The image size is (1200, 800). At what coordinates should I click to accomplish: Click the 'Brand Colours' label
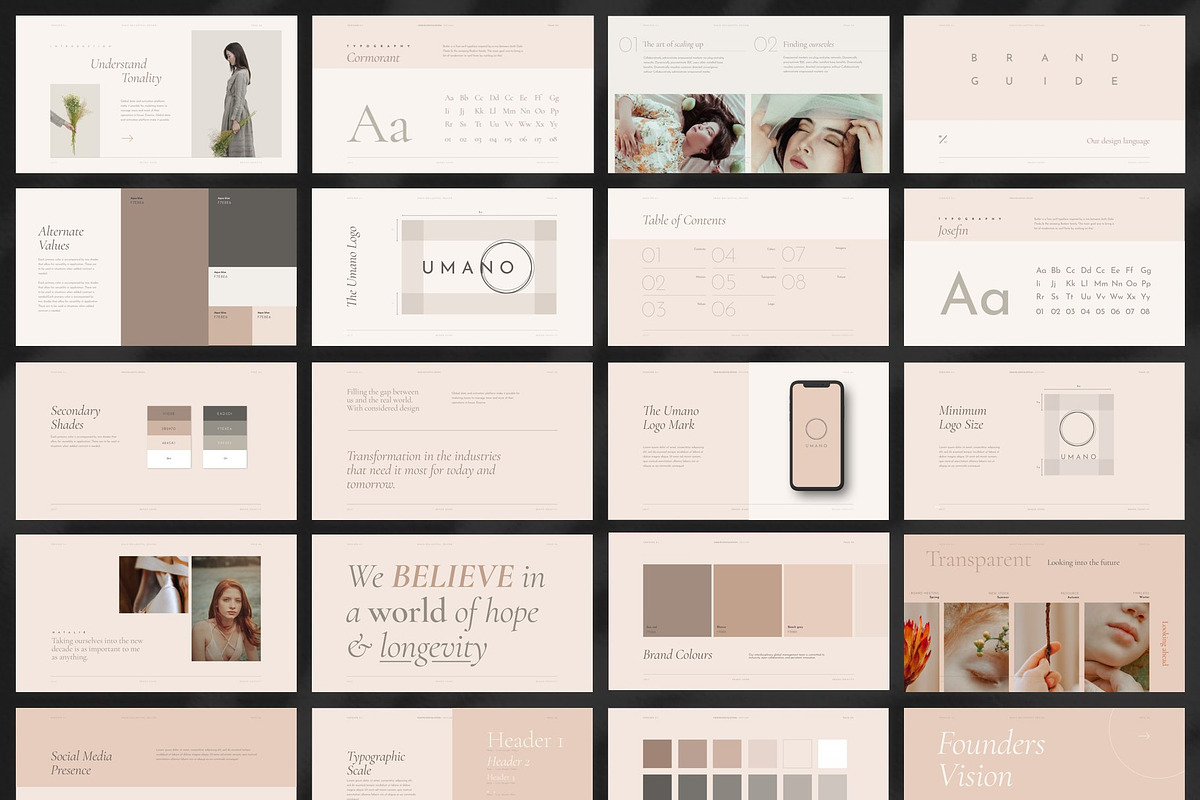click(x=678, y=655)
